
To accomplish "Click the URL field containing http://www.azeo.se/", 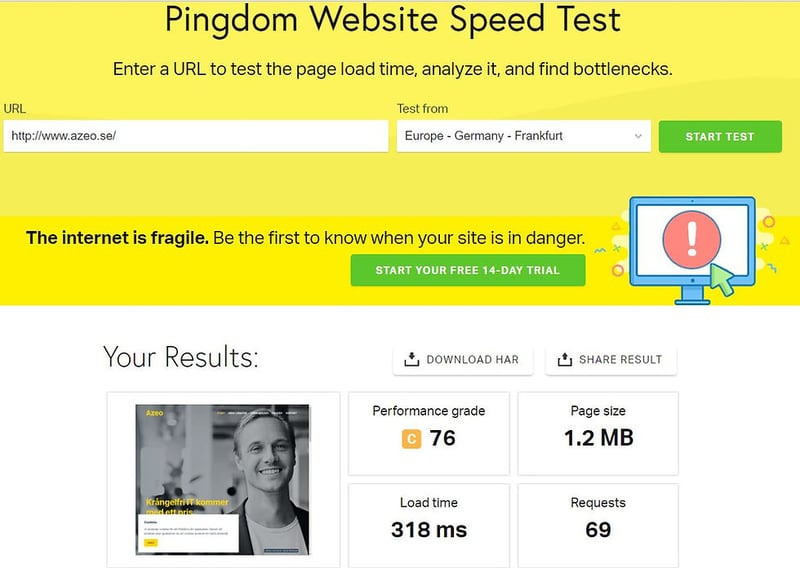I will pos(195,136).
